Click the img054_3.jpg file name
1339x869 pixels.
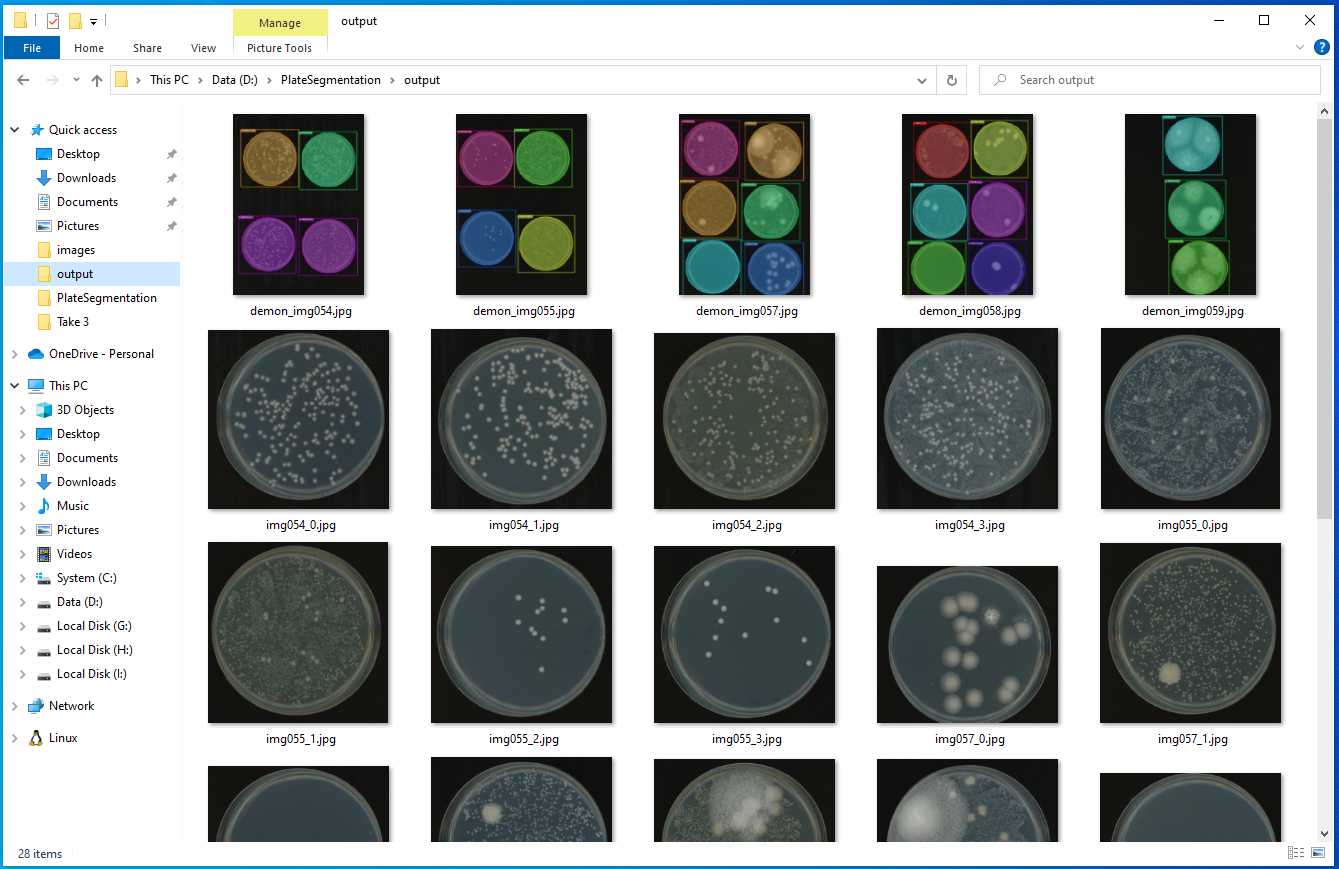coord(970,525)
